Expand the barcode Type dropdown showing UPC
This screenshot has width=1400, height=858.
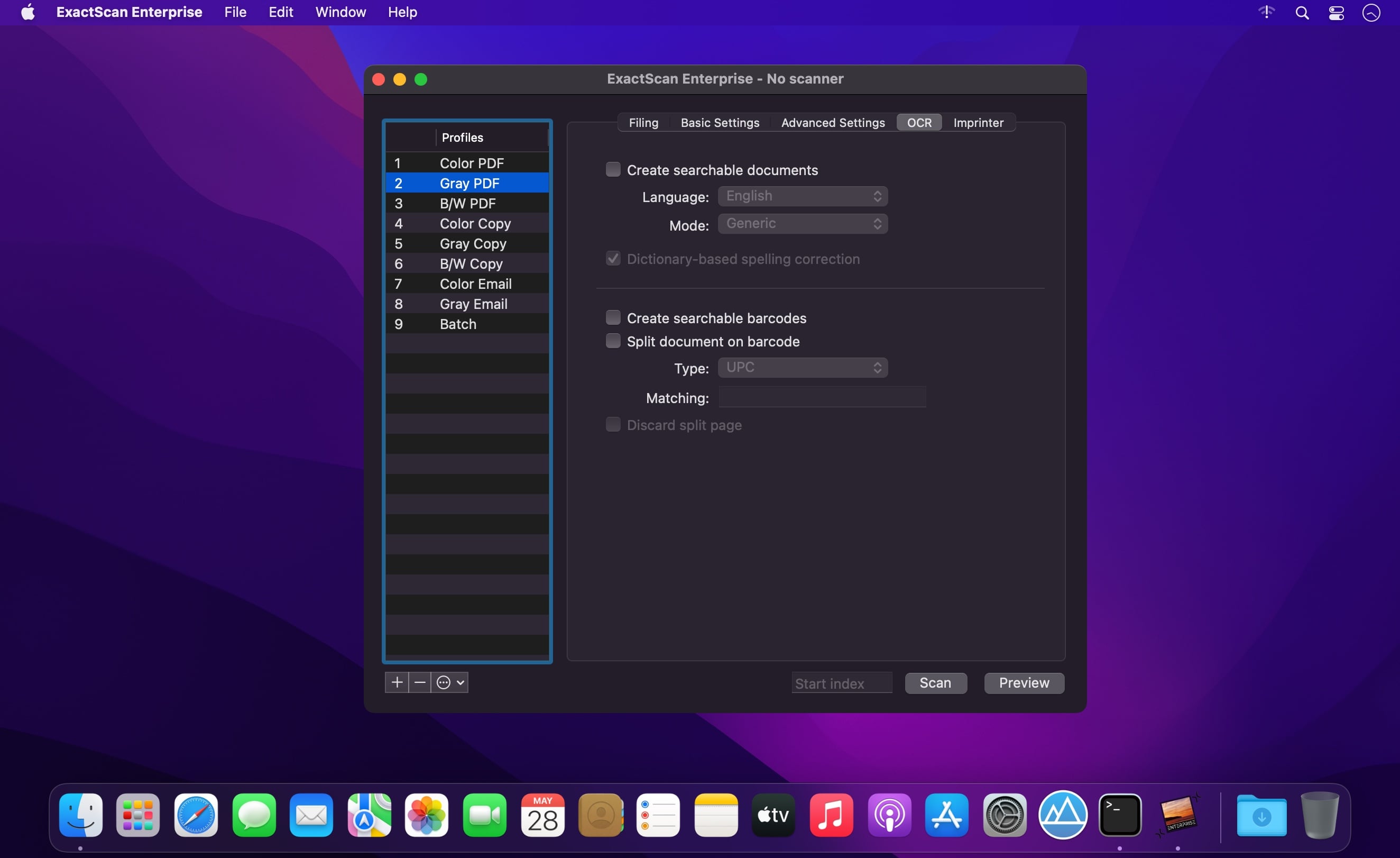[802, 367]
